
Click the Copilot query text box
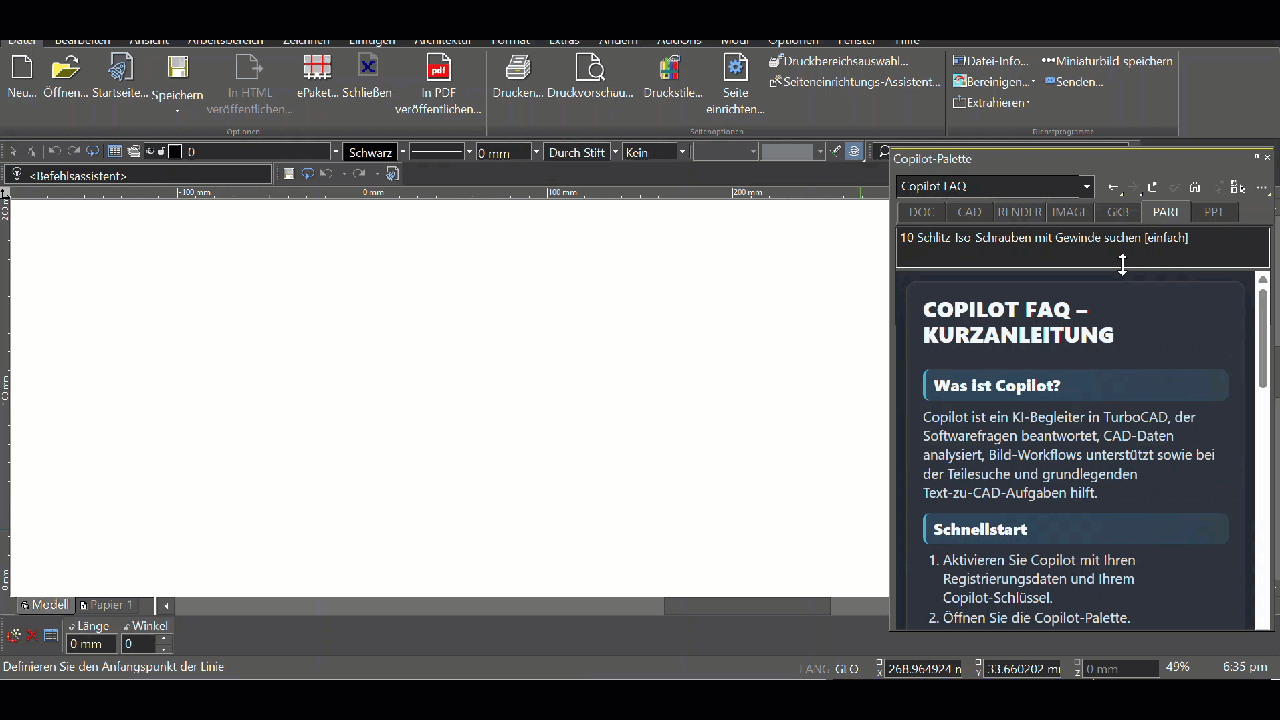click(x=1082, y=247)
